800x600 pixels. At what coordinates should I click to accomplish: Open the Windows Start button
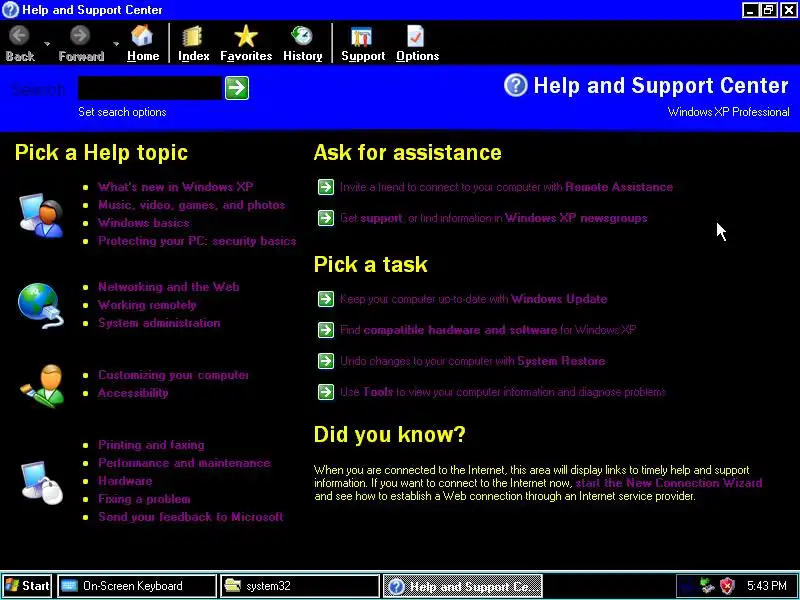pyautogui.click(x=27, y=586)
